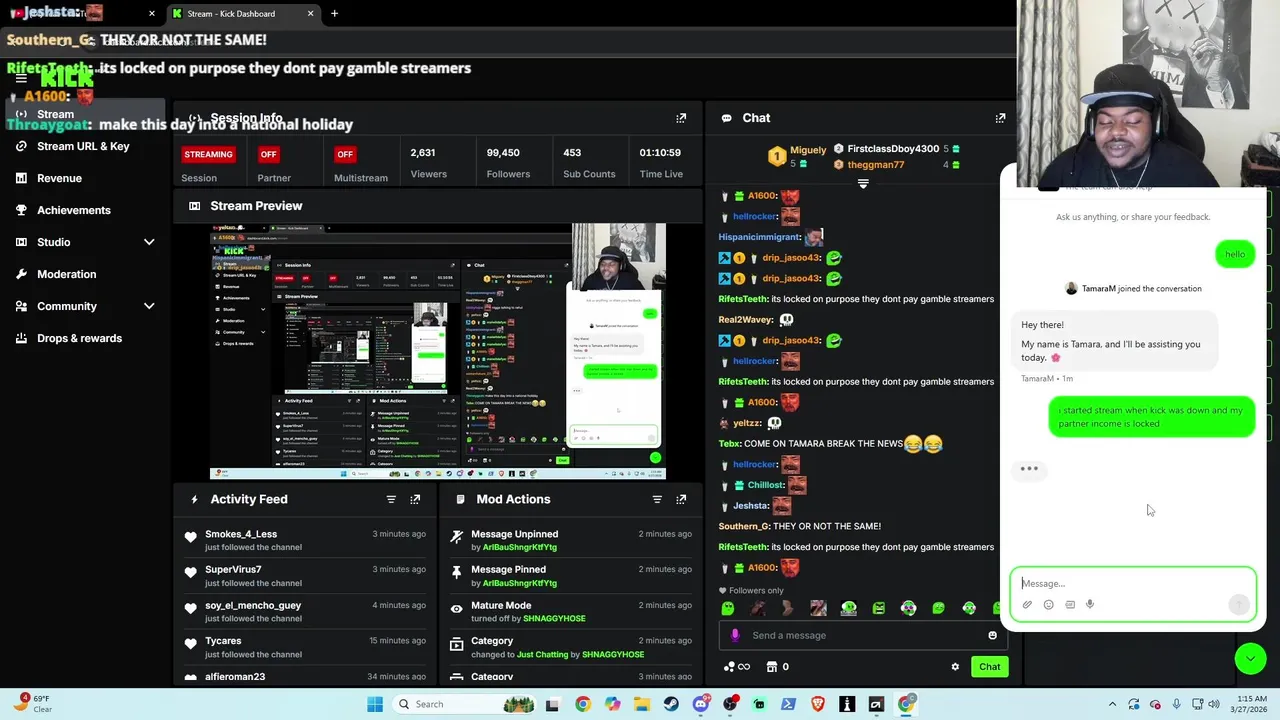Open a new browser tab
1280x720 pixels.
(334, 14)
